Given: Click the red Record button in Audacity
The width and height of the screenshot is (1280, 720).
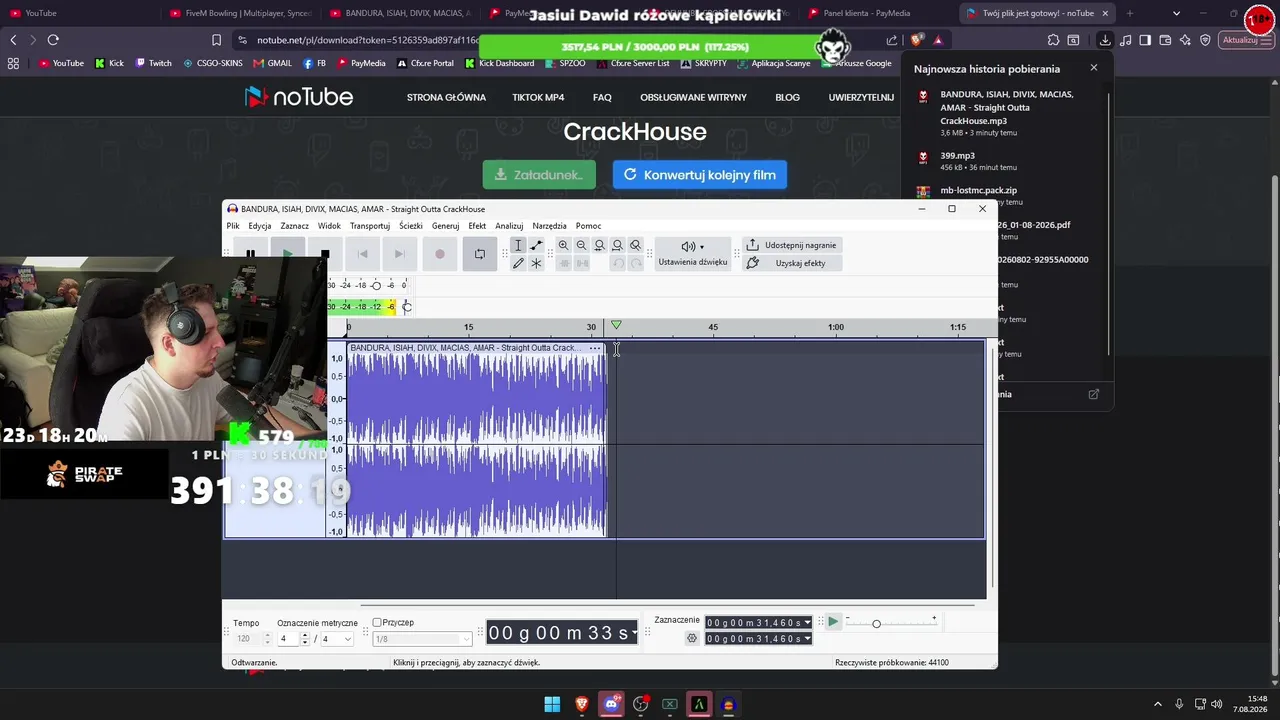Looking at the screenshot, I should [x=440, y=254].
